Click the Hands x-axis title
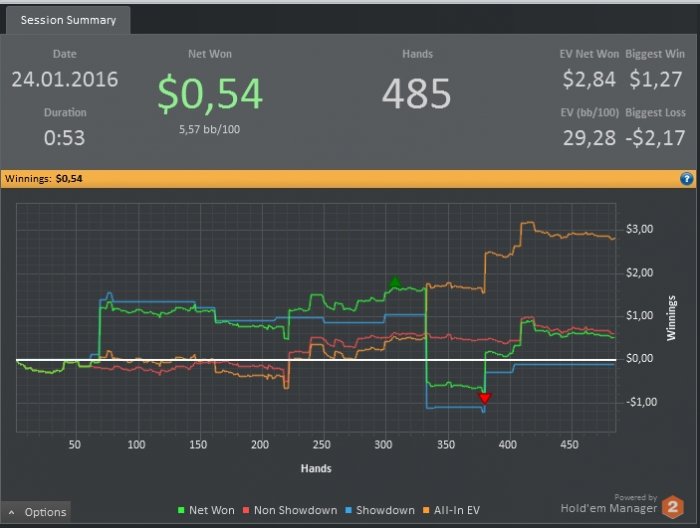Image resolution: width=700 pixels, height=528 pixels. (316, 468)
